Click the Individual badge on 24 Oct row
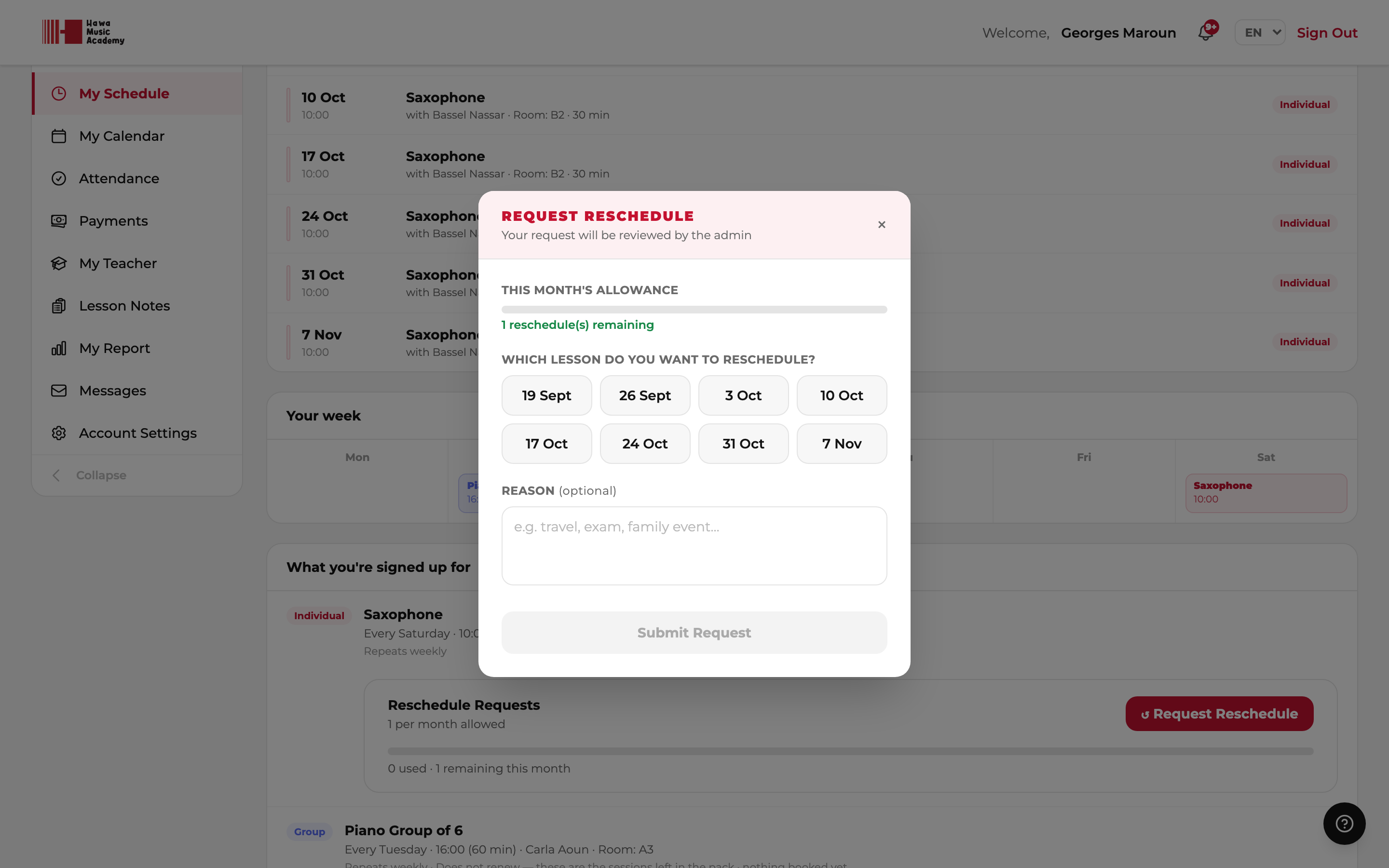 click(1304, 223)
